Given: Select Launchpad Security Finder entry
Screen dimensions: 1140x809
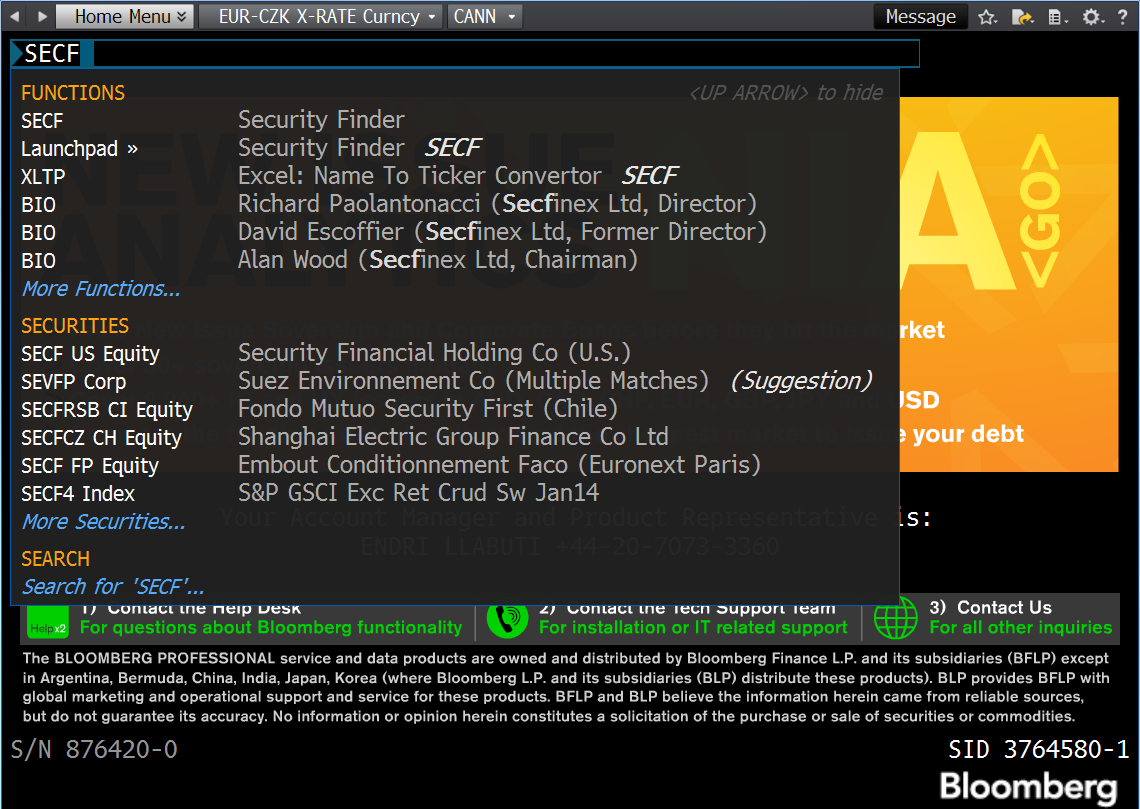Looking at the screenshot, I should click(x=455, y=148).
